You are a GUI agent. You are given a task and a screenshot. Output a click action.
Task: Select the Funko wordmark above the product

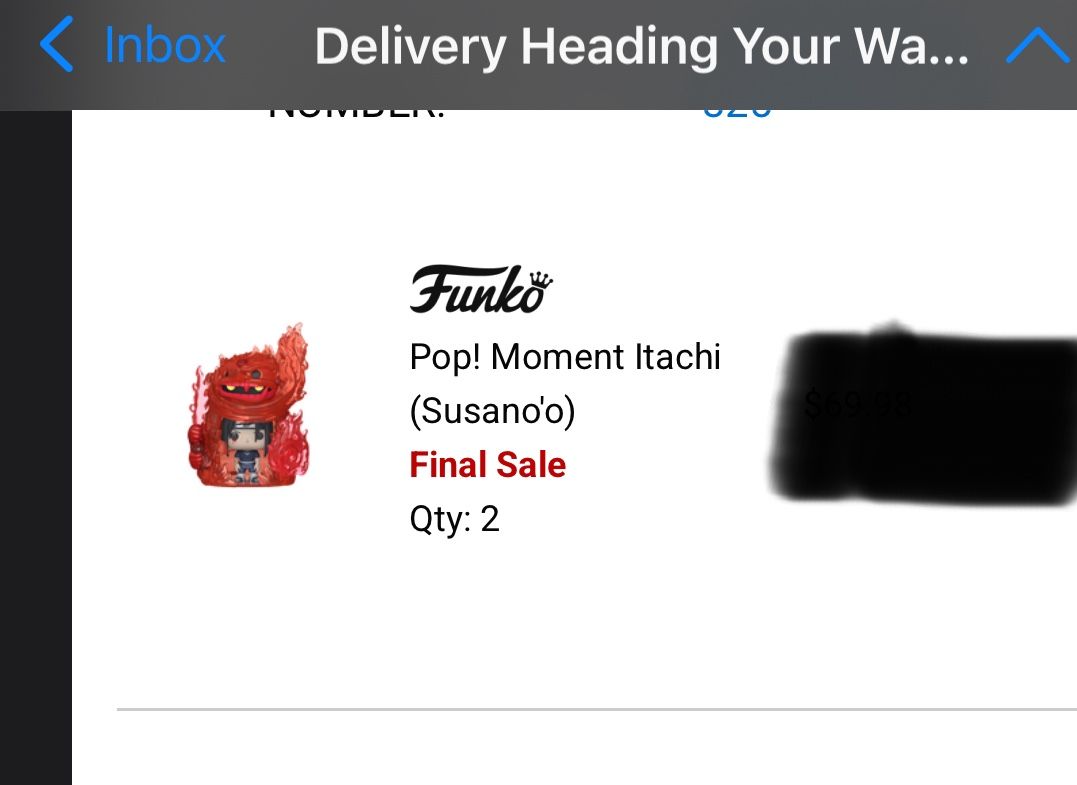click(480, 290)
